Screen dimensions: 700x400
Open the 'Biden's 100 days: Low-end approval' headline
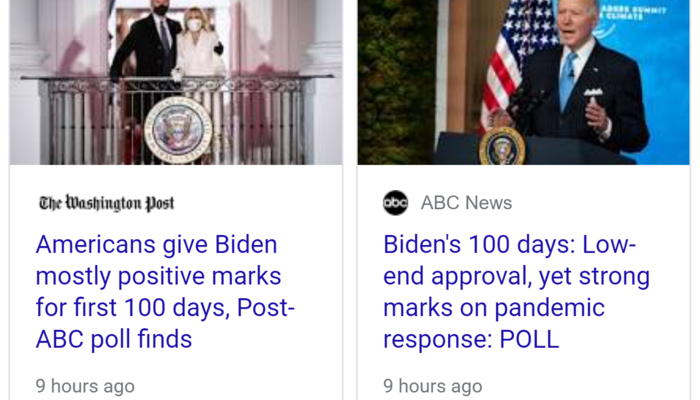[517, 292]
